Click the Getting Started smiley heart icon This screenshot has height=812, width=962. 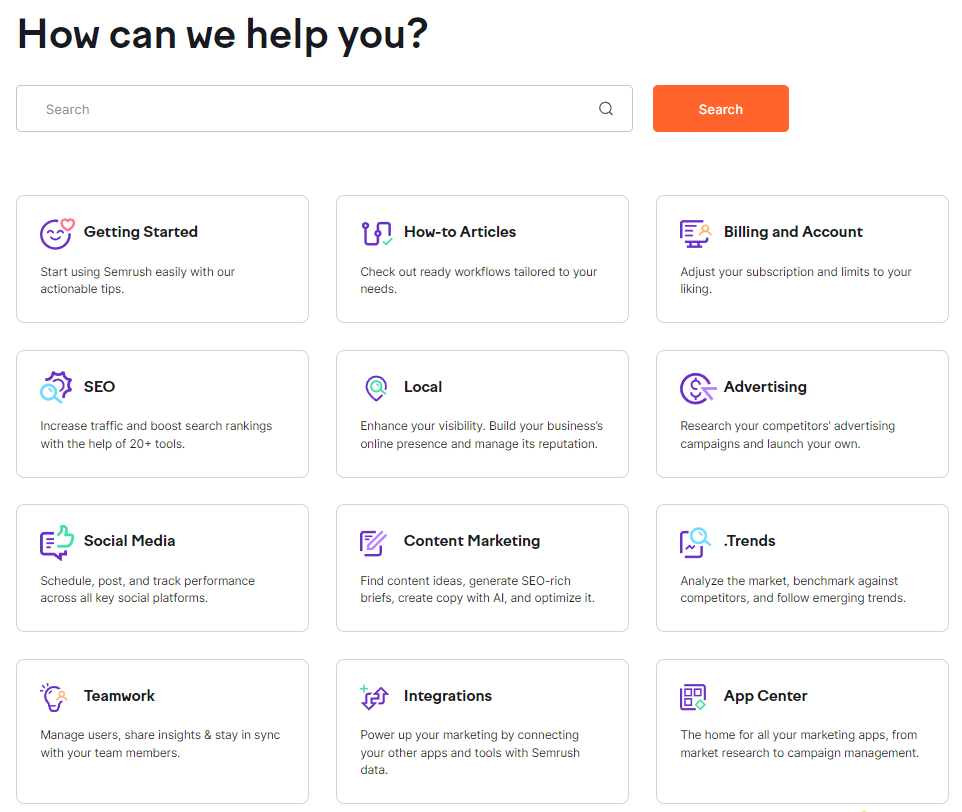[57, 234]
